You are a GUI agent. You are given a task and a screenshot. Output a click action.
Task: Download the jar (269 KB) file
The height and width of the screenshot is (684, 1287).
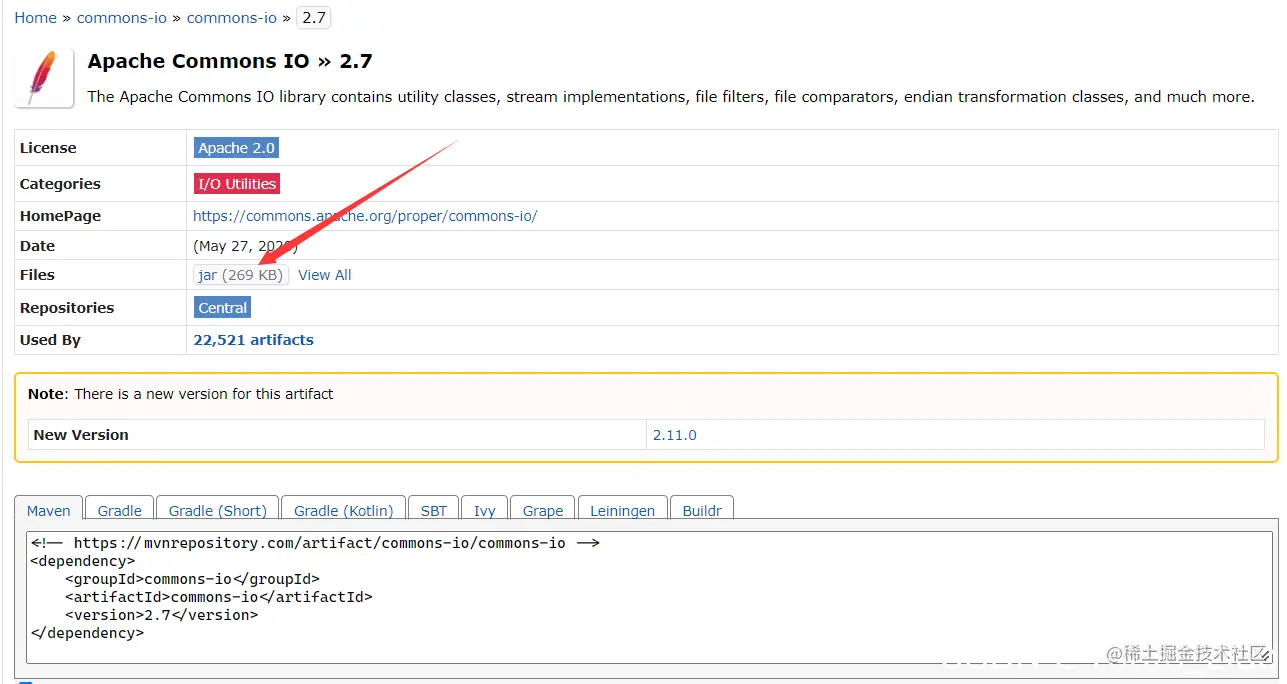pyautogui.click(x=241, y=275)
